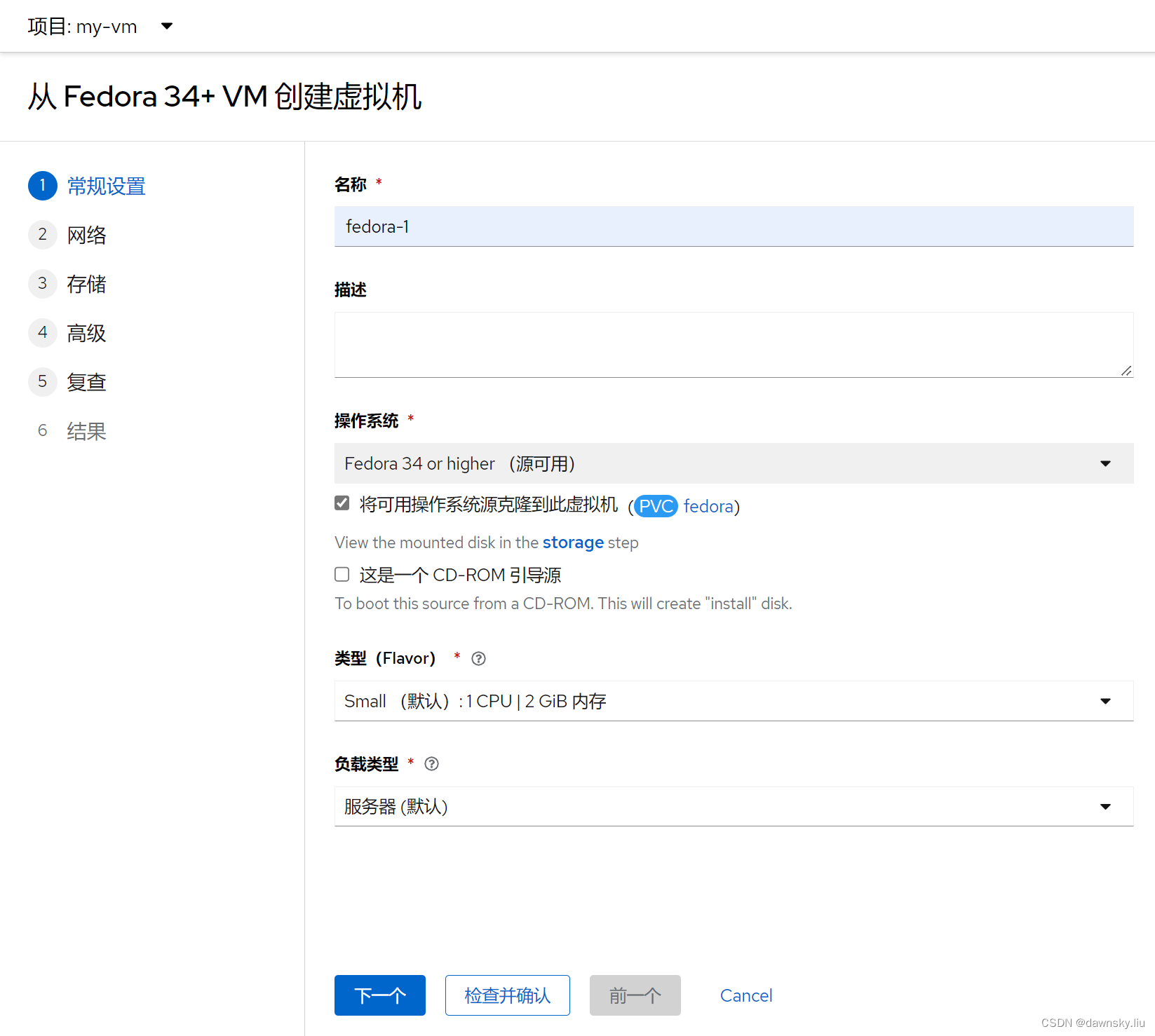Switch to the 网络 step
The width and height of the screenshot is (1155, 1036).
[87, 235]
